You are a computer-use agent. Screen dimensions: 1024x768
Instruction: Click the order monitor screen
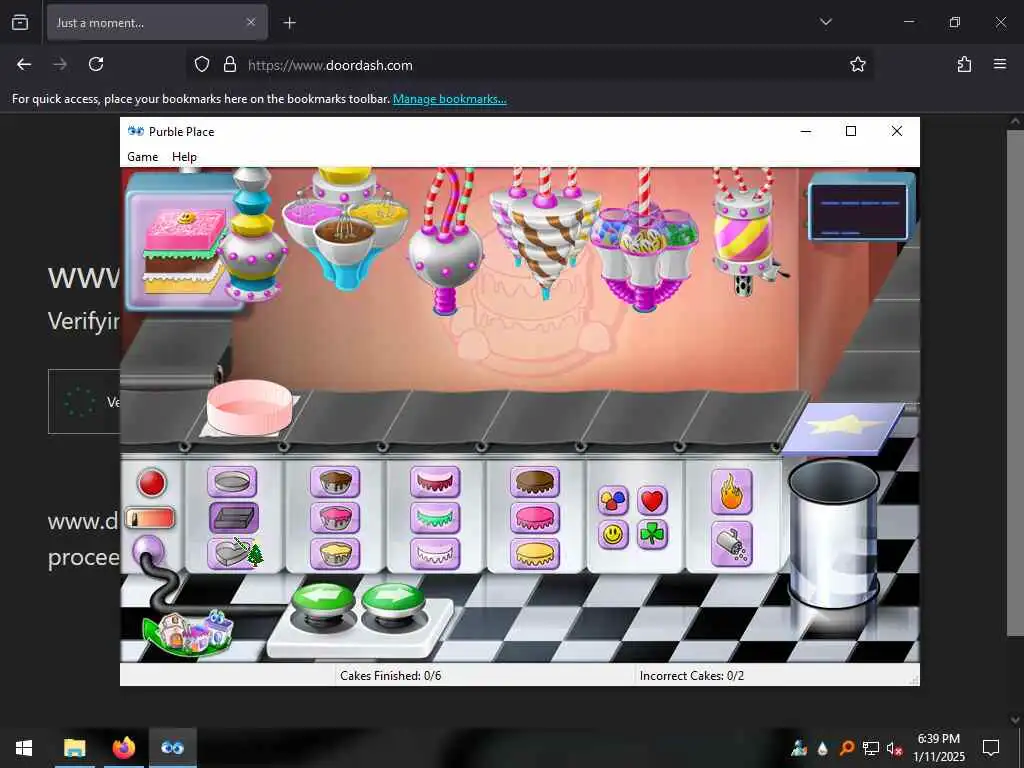click(861, 211)
